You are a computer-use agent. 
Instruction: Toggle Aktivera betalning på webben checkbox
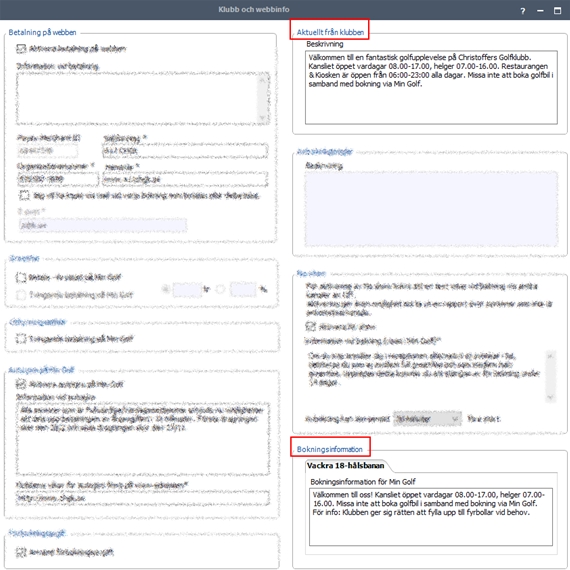point(21,49)
